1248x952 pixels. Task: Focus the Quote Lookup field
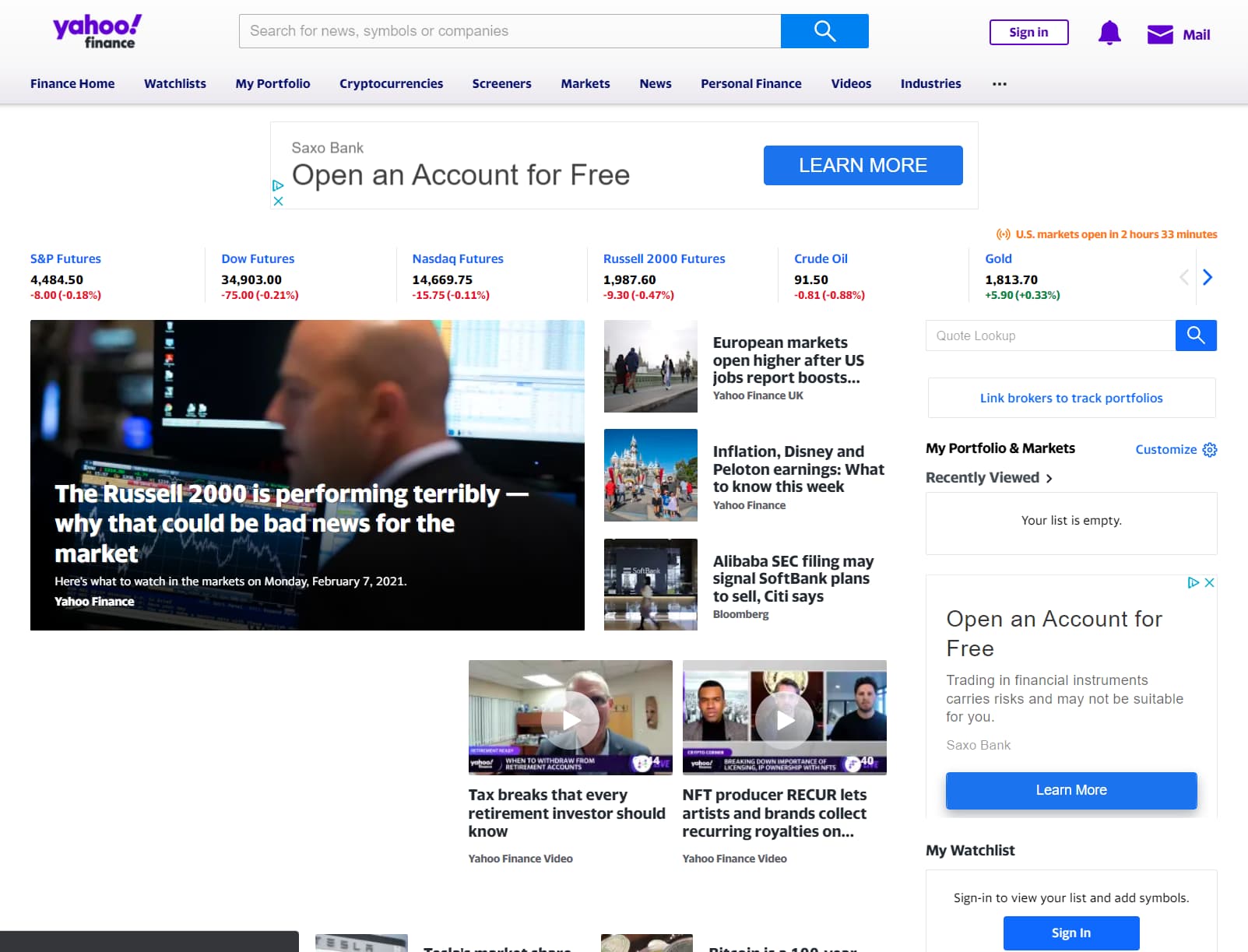pos(1050,335)
